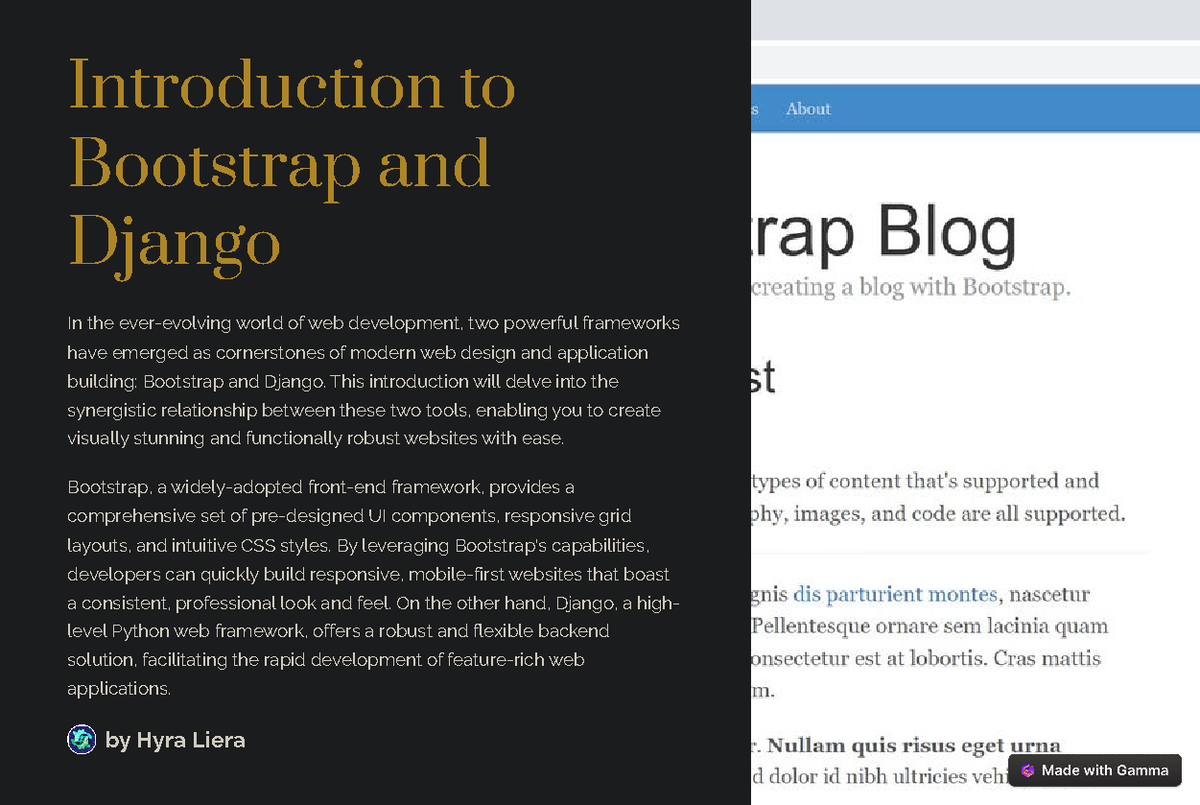
Task: Click the Gamma logo icon in the badge
Action: click(1028, 770)
